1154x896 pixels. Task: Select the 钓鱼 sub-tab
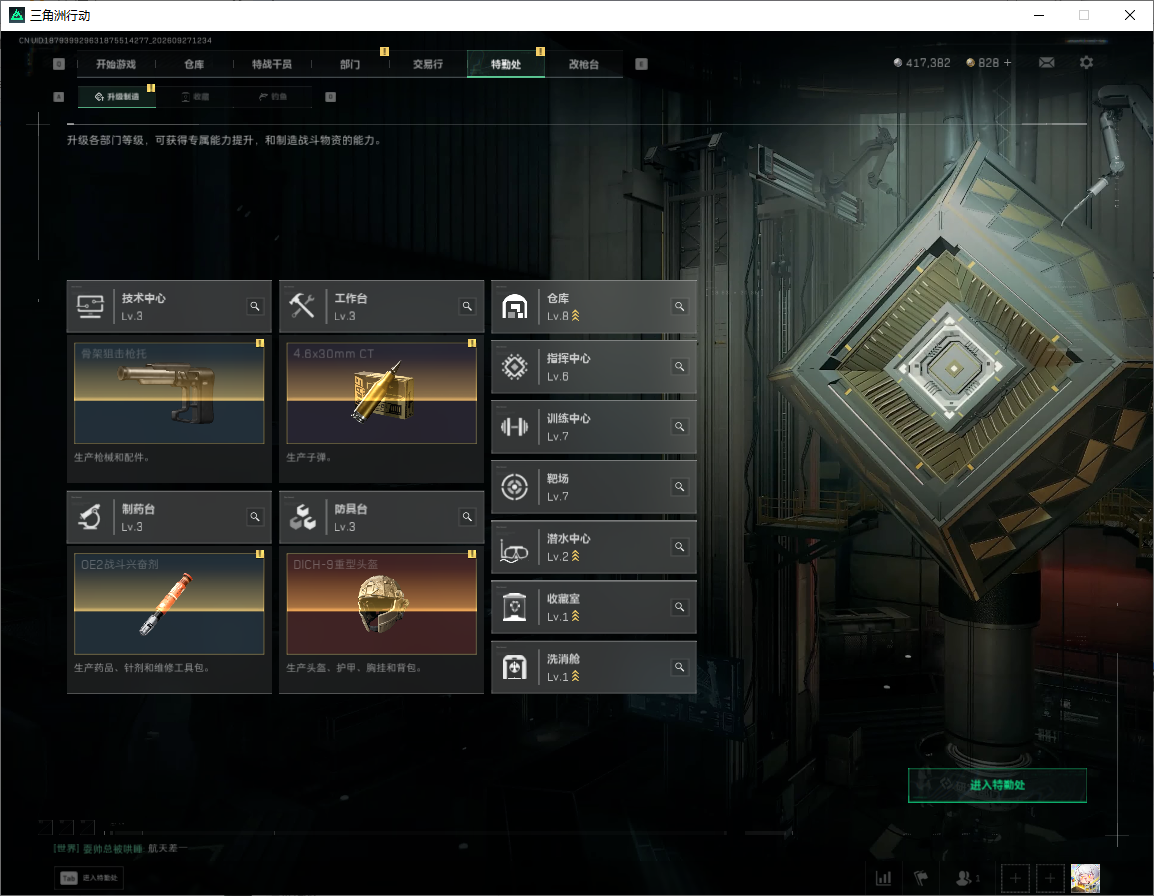pos(273,96)
